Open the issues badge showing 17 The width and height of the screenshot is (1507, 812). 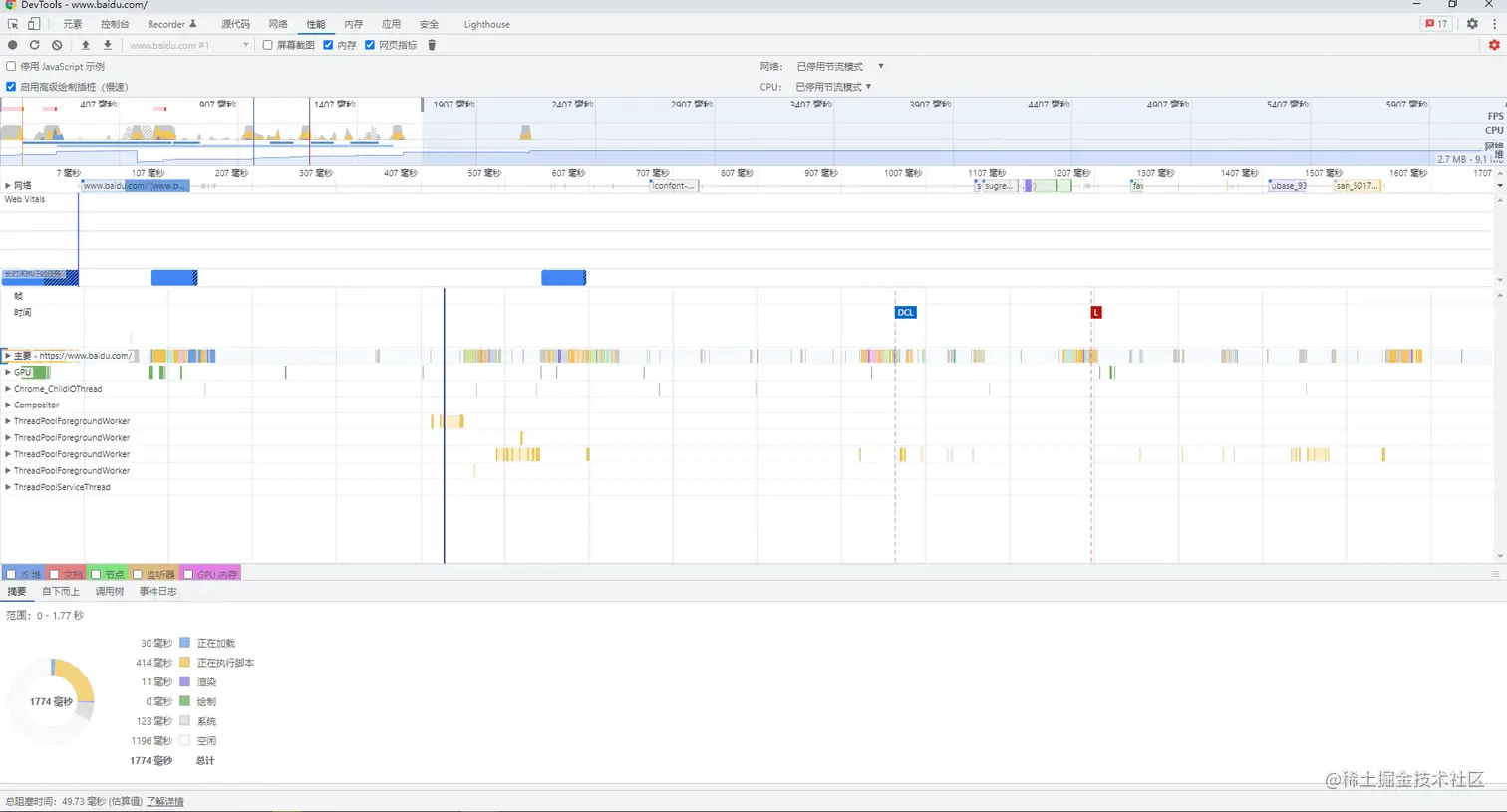coord(1436,24)
